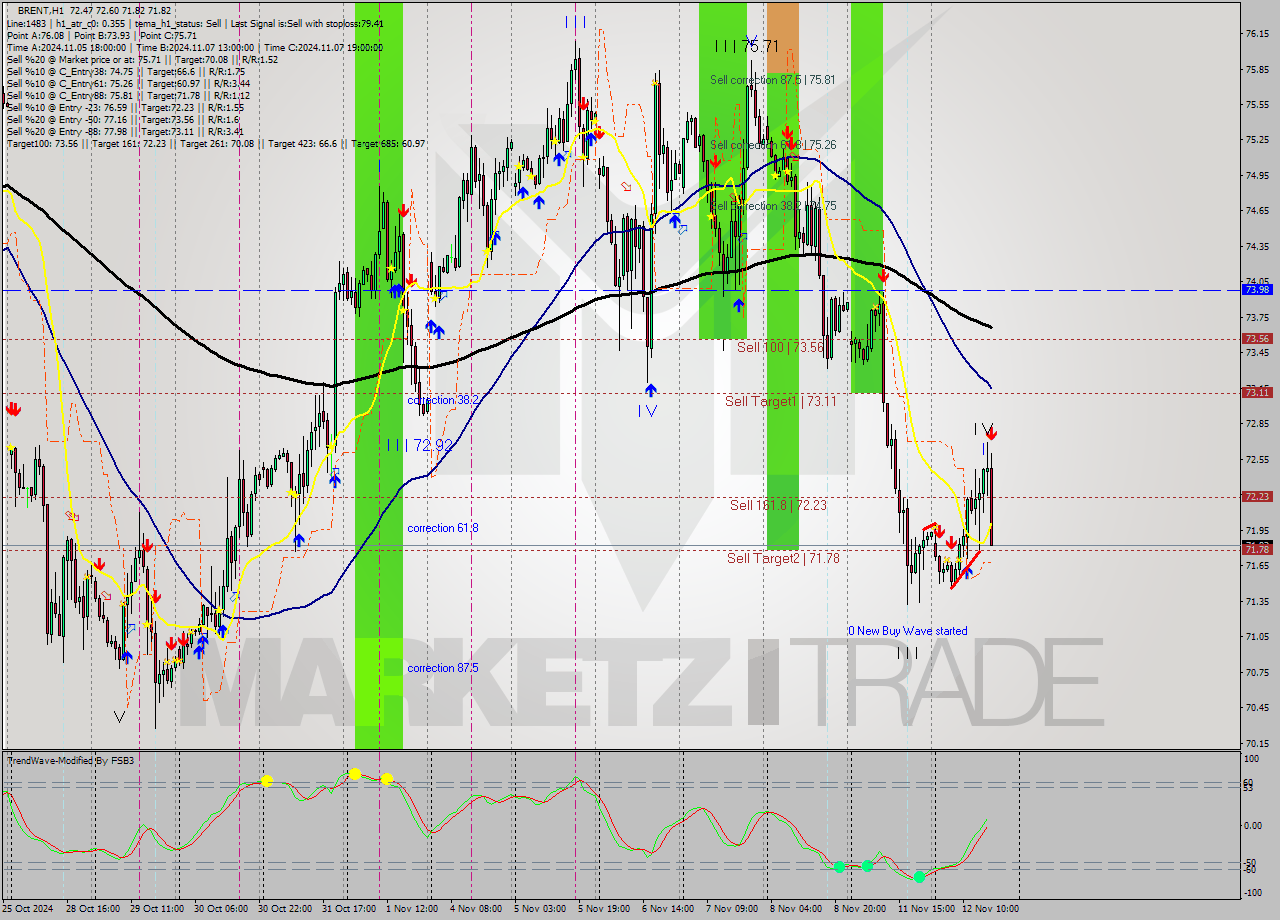This screenshot has width=1280, height=920.
Task: Click the TrendWave-Modified By FSB3 indicator title
Action: (71, 761)
